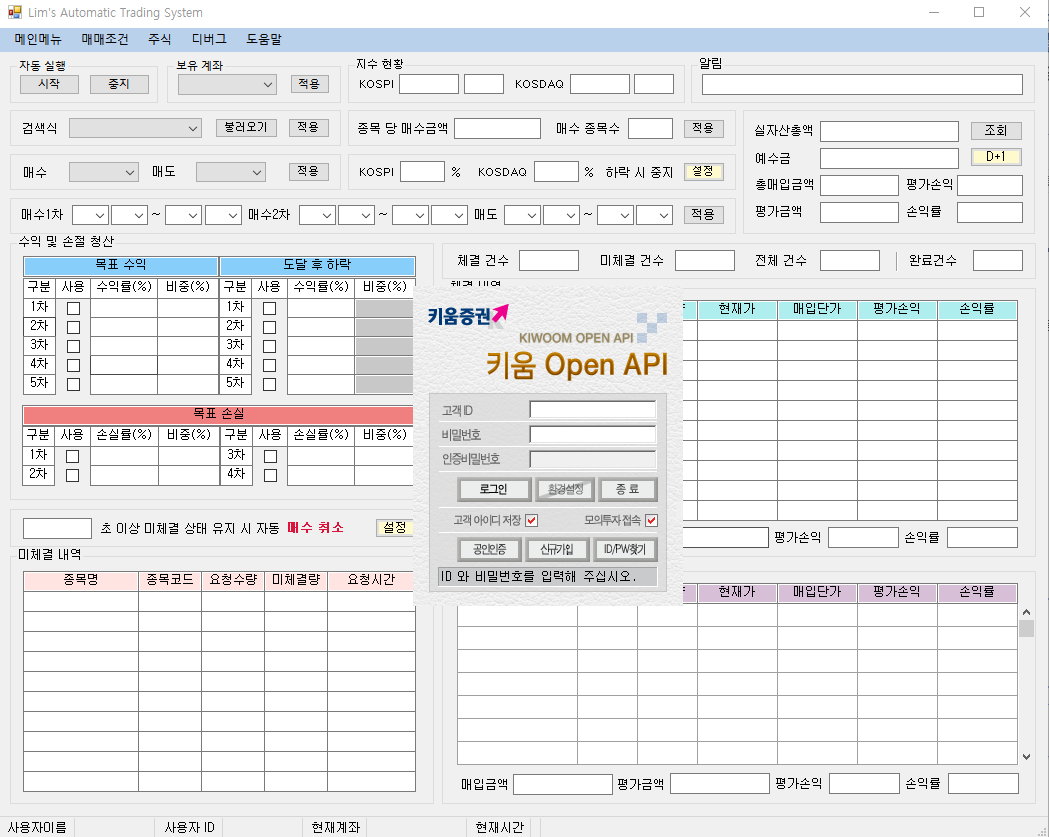Screen dimensions: 1049x837
Task: Check 목표 손실 1차 사용 checkbox
Action: 73,456
